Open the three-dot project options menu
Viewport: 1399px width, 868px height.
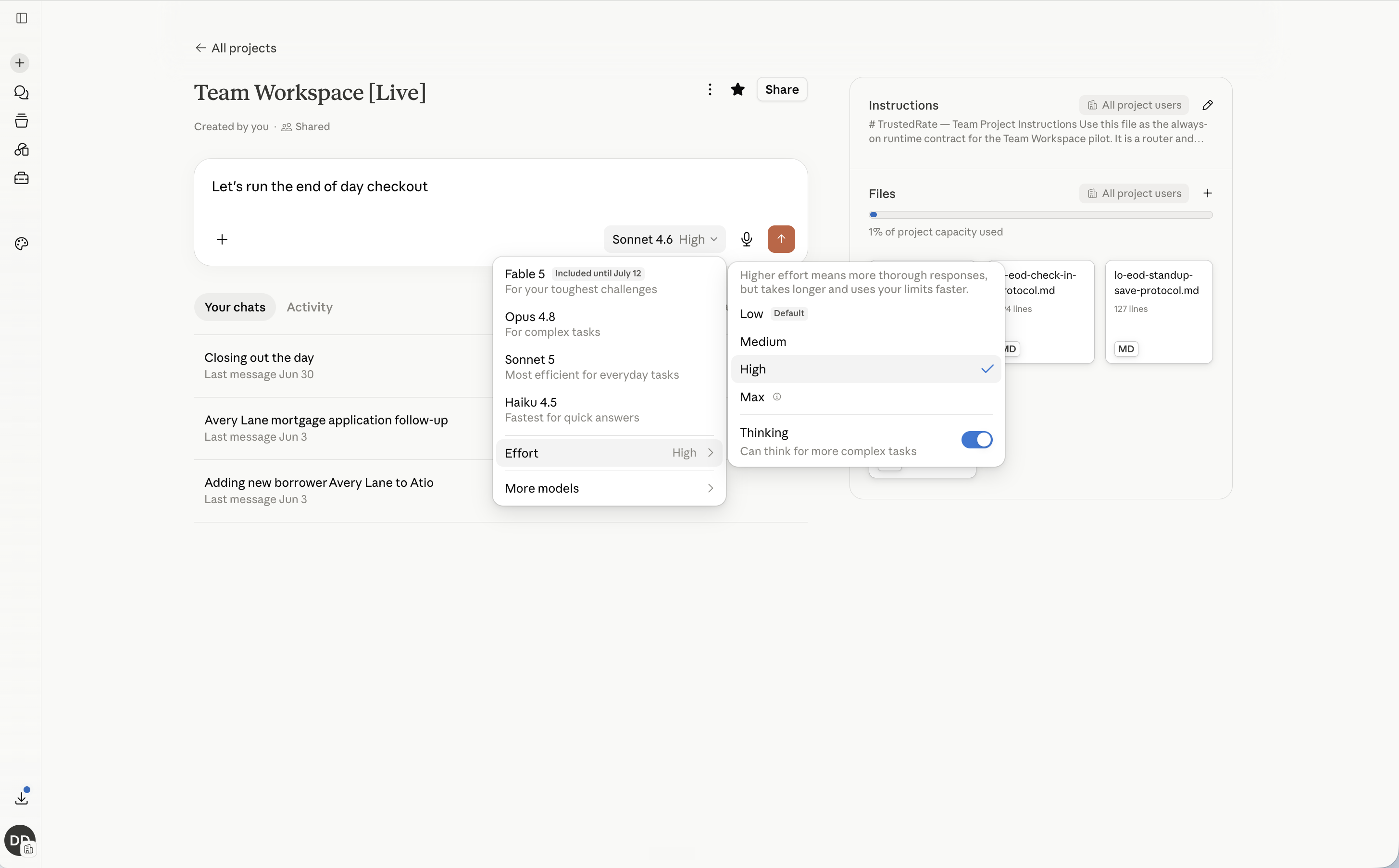point(710,89)
